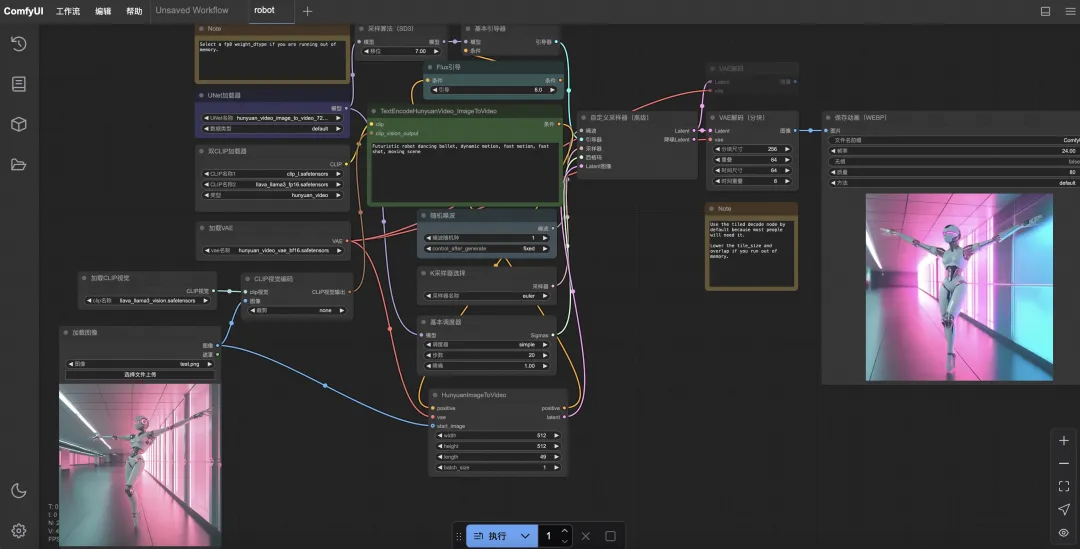Expand the 执行 run button dropdown arrow
This screenshot has height=549, width=1080.
(525, 536)
